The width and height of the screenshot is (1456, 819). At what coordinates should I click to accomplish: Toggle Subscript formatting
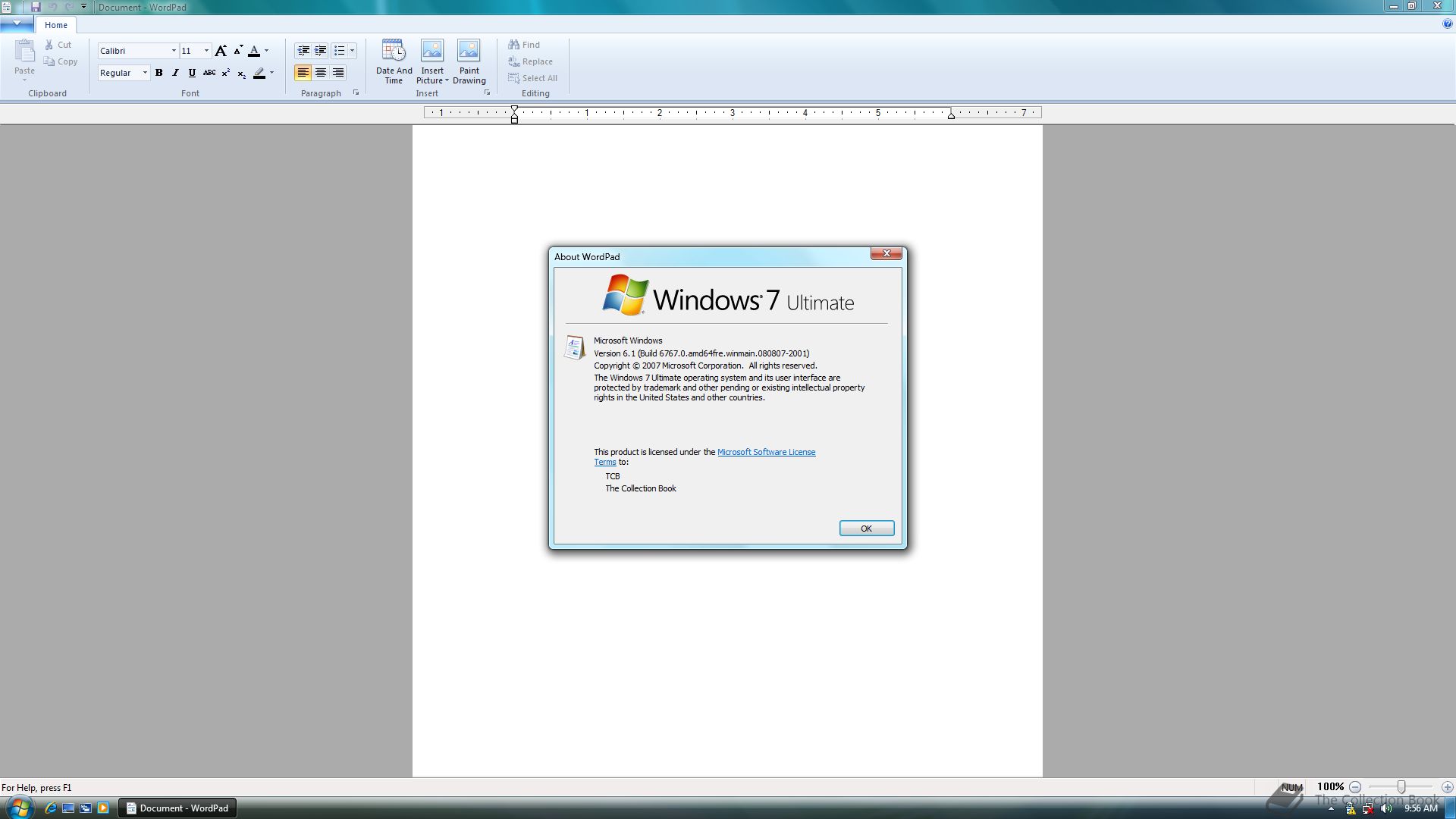click(241, 73)
